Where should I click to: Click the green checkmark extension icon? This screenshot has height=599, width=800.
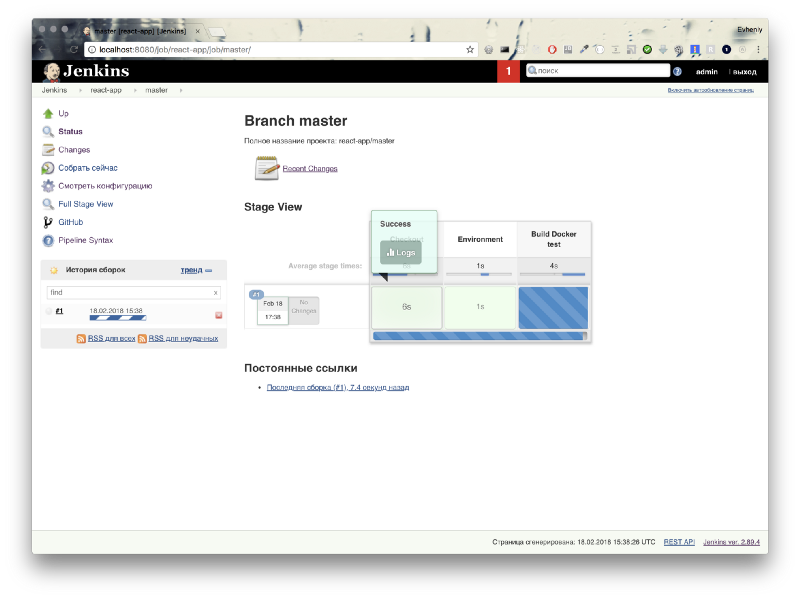tap(647, 49)
